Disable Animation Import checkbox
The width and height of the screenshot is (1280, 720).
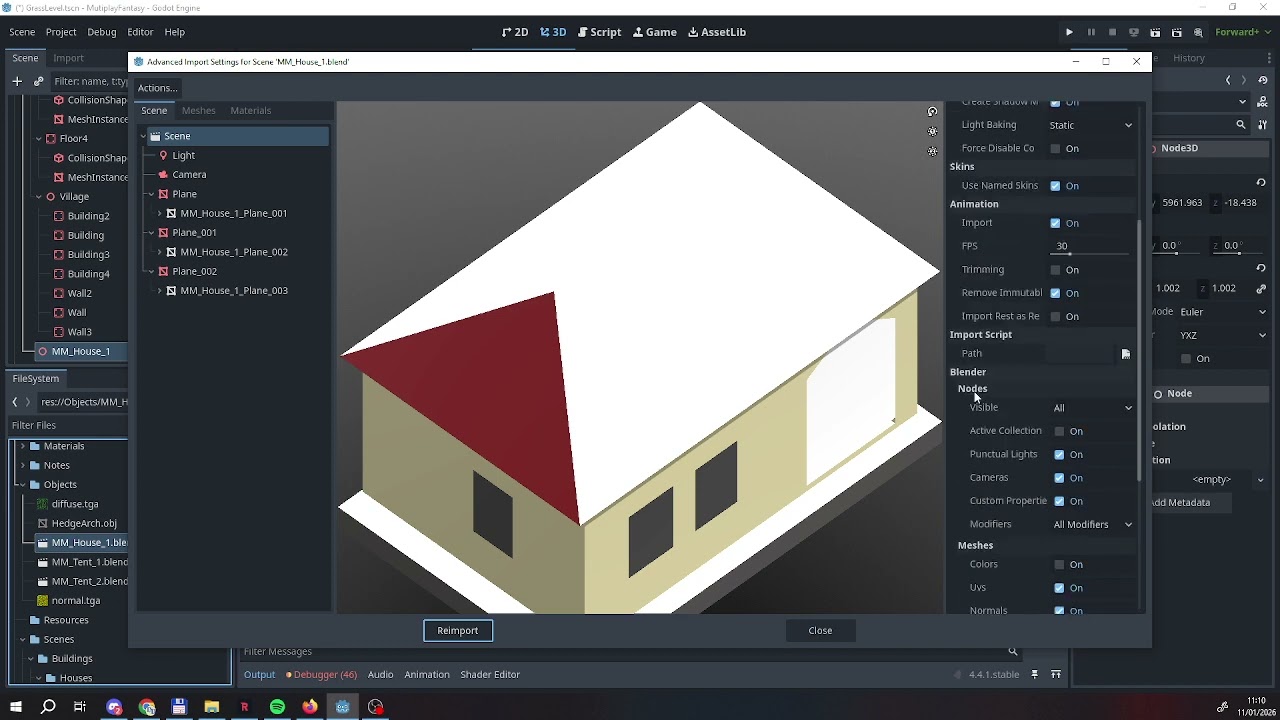tap(1055, 223)
